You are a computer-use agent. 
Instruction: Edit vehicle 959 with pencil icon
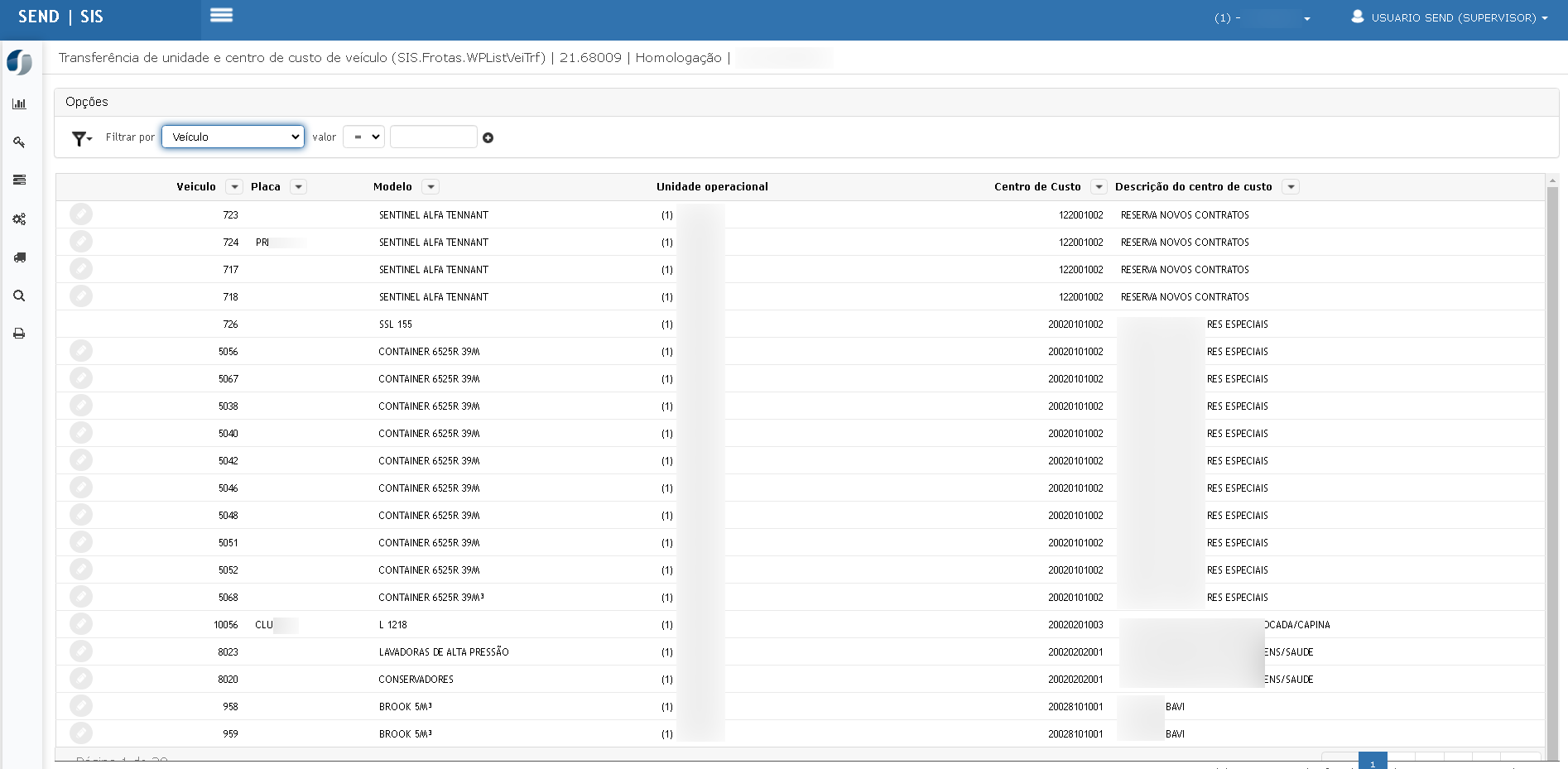81,733
